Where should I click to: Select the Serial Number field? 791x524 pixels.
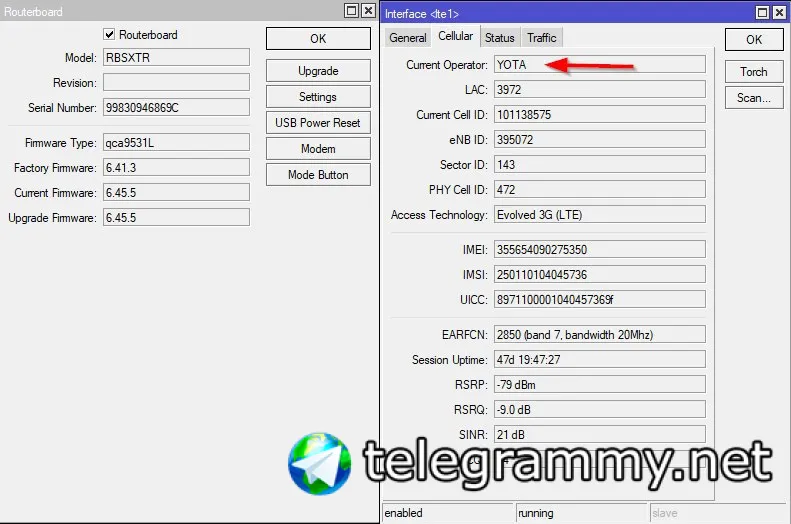[x=177, y=107]
